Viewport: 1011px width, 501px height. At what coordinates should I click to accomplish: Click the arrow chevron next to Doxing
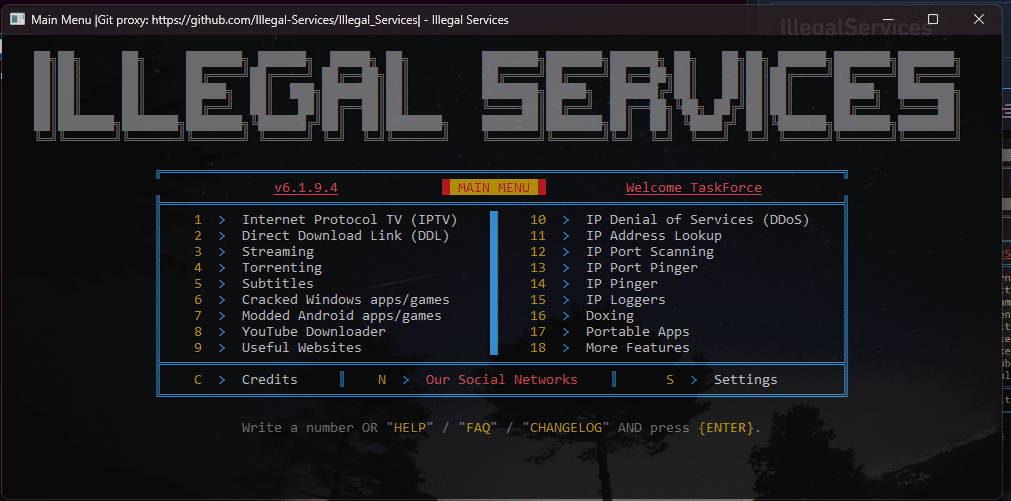coord(565,316)
